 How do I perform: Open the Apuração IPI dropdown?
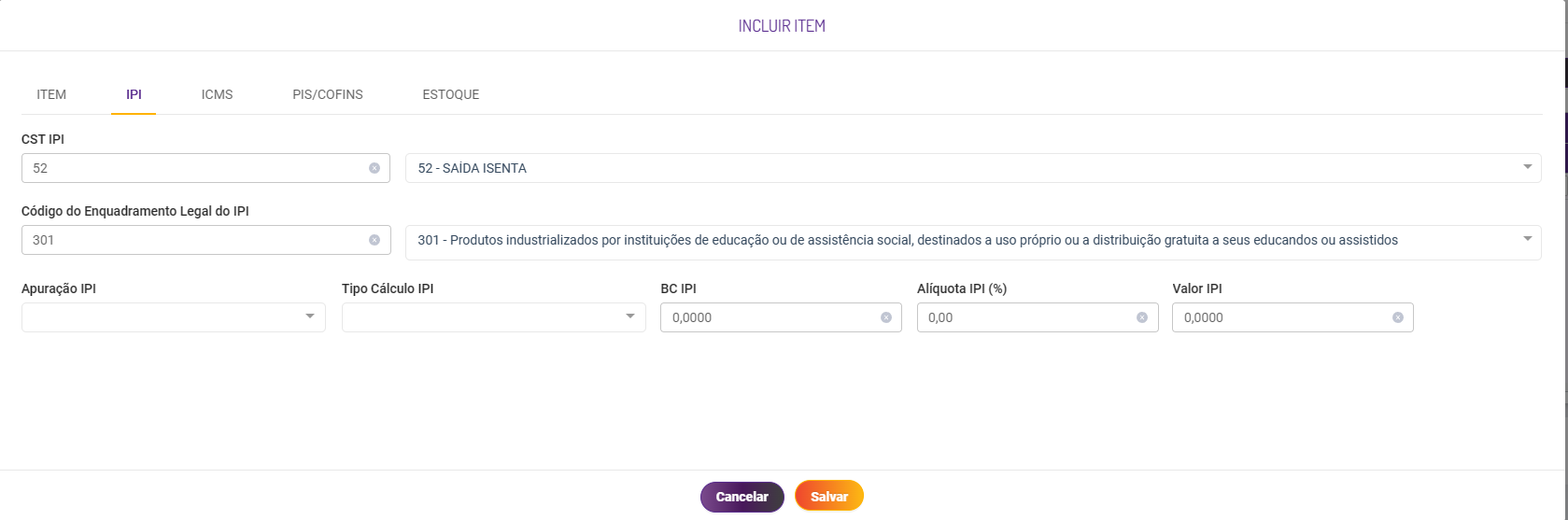point(174,317)
